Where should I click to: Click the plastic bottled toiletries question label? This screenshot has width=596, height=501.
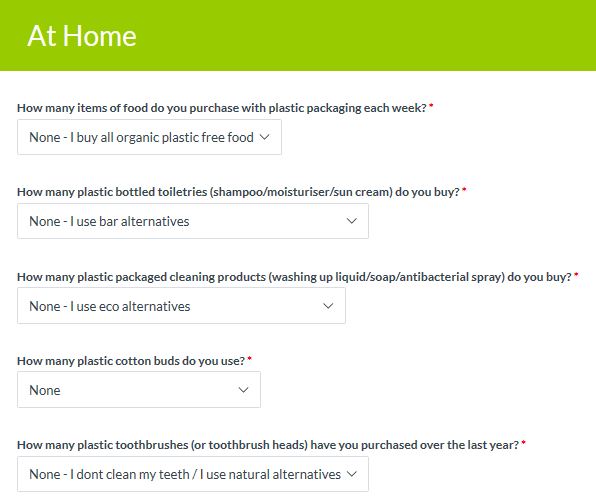[x=238, y=192]
